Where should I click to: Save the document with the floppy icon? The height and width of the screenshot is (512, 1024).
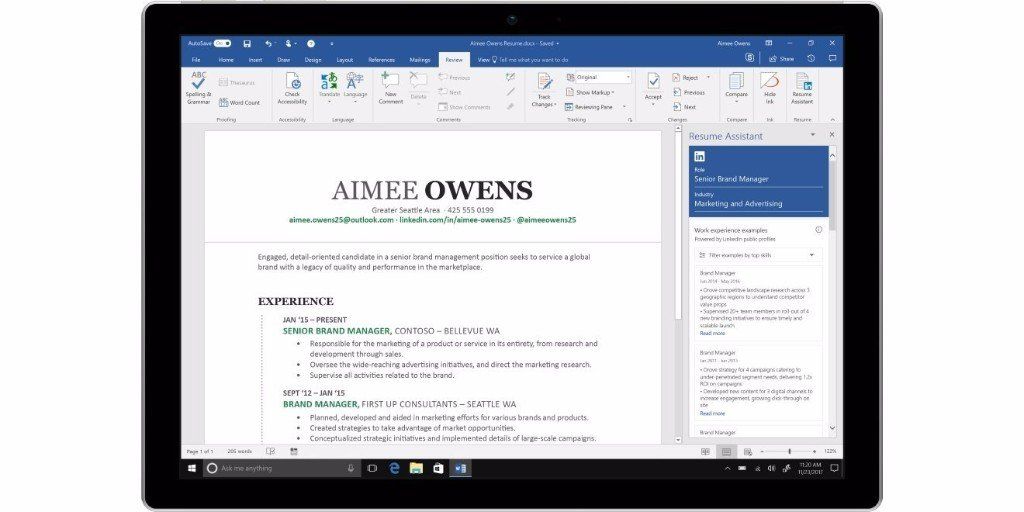point(247,44)
